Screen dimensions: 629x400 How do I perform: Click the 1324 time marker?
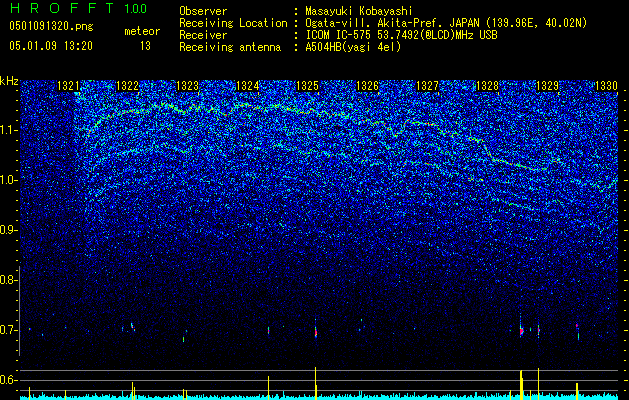tap(248, 86)
